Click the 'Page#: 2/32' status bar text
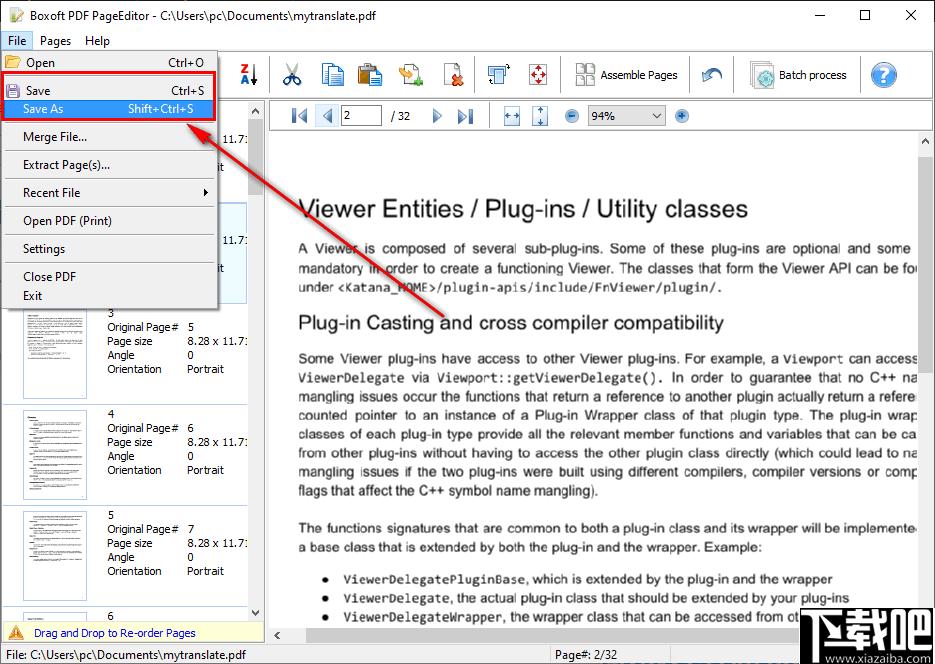 pos(586,654)
